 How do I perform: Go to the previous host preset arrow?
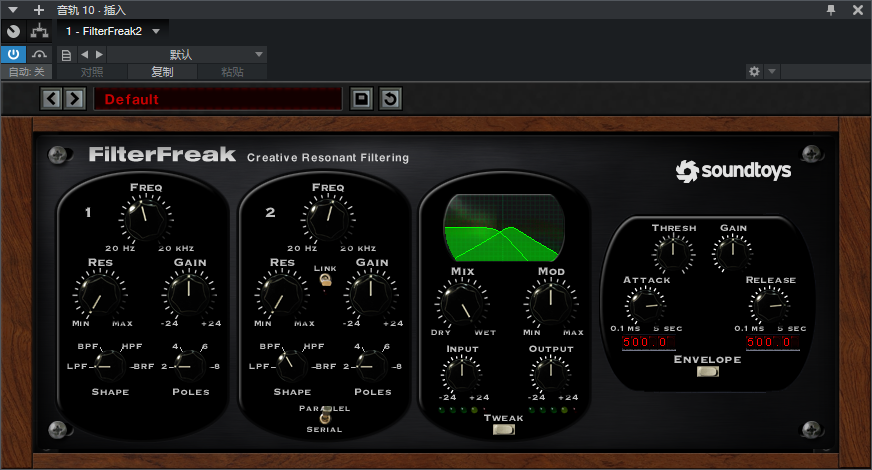click(85, 55)
